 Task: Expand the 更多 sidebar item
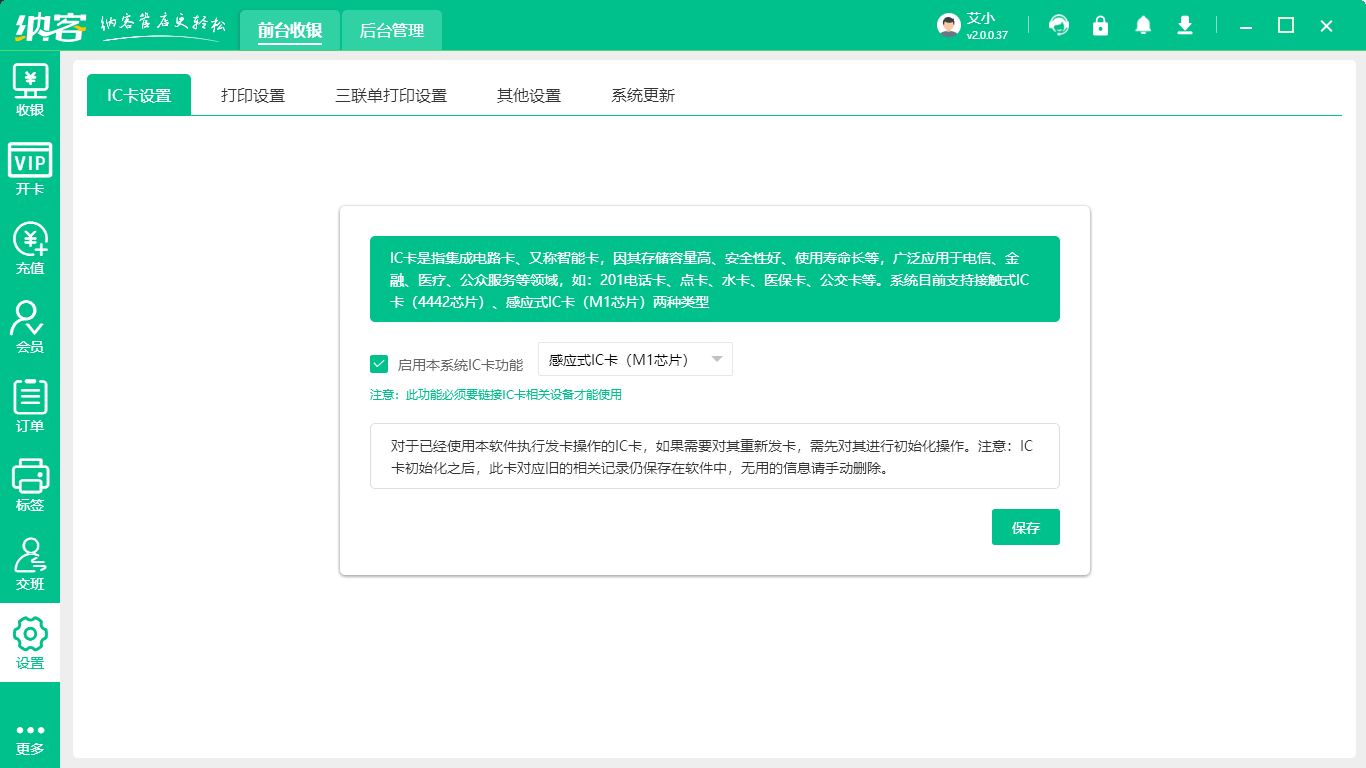point(30,737)
